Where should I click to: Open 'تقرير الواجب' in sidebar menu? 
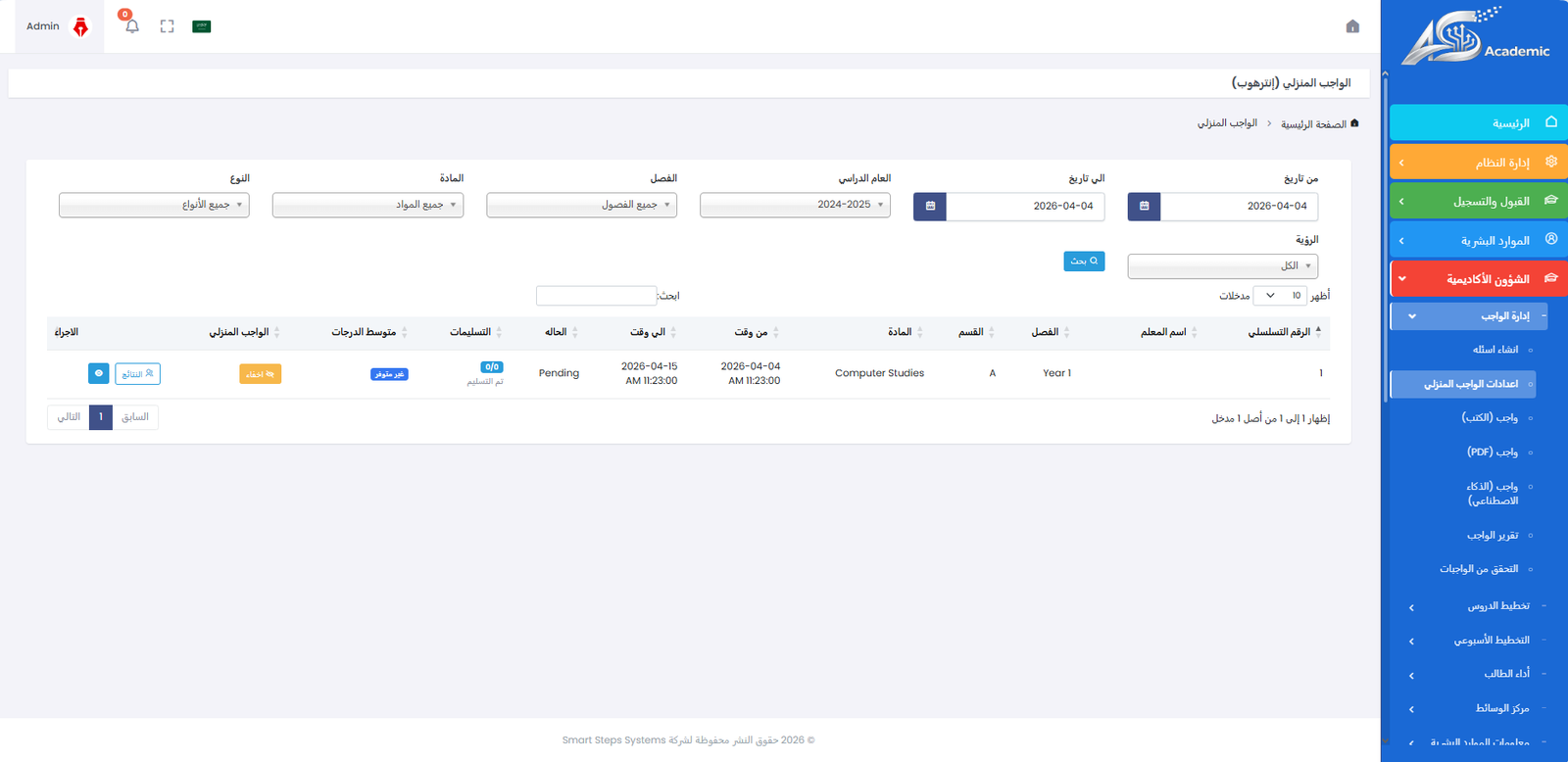(x=1492, y=536)
